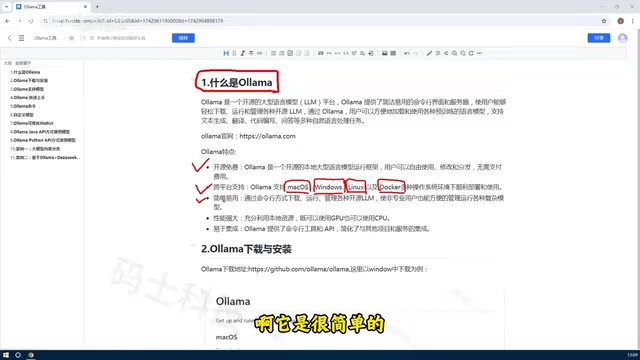Jump to outline item 6.自定义模型

point(22,115)
